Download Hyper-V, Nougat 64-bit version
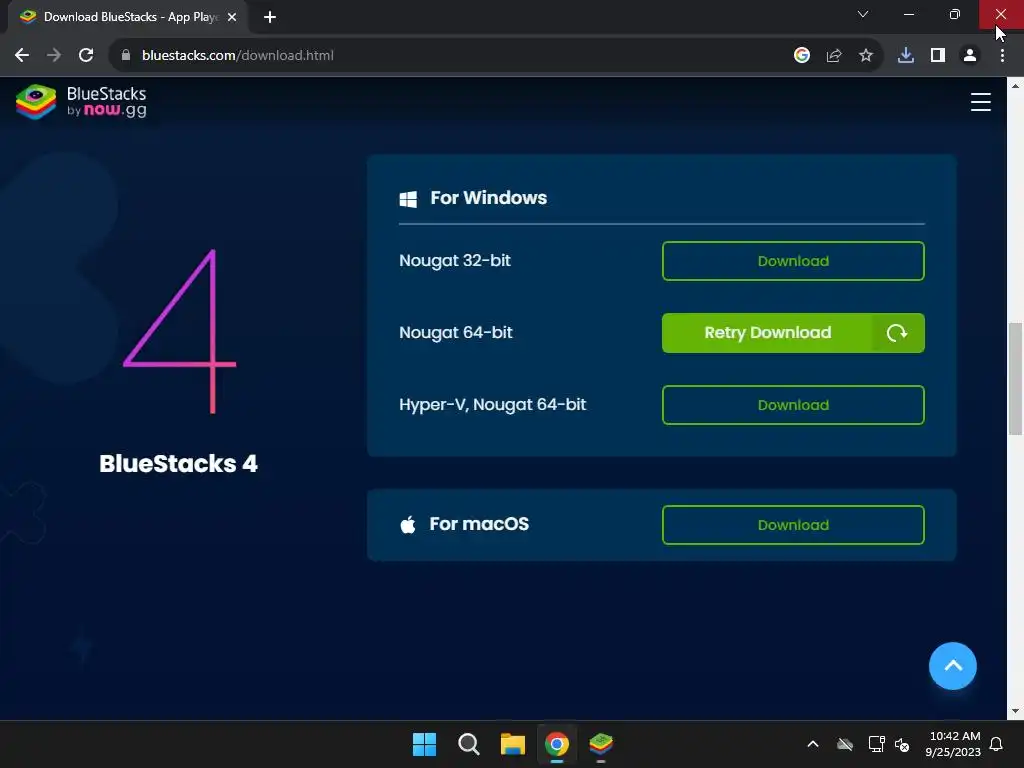Viewport: 1024px width, 768px height. [x=793, y=405]
